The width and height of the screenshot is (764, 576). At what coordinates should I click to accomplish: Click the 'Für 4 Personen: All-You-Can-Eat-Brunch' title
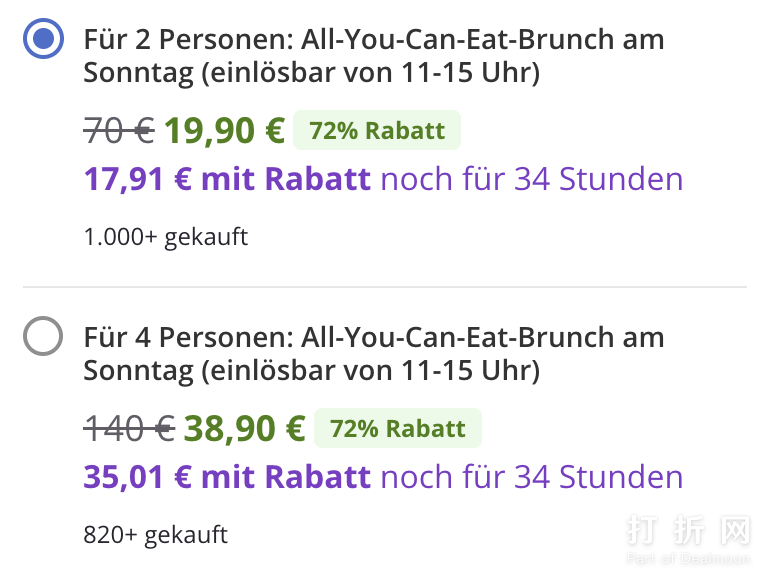pos(373,338)
